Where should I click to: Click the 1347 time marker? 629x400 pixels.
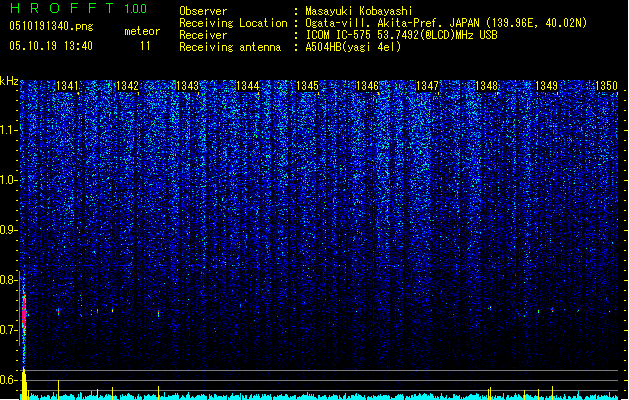pos(428,86)
